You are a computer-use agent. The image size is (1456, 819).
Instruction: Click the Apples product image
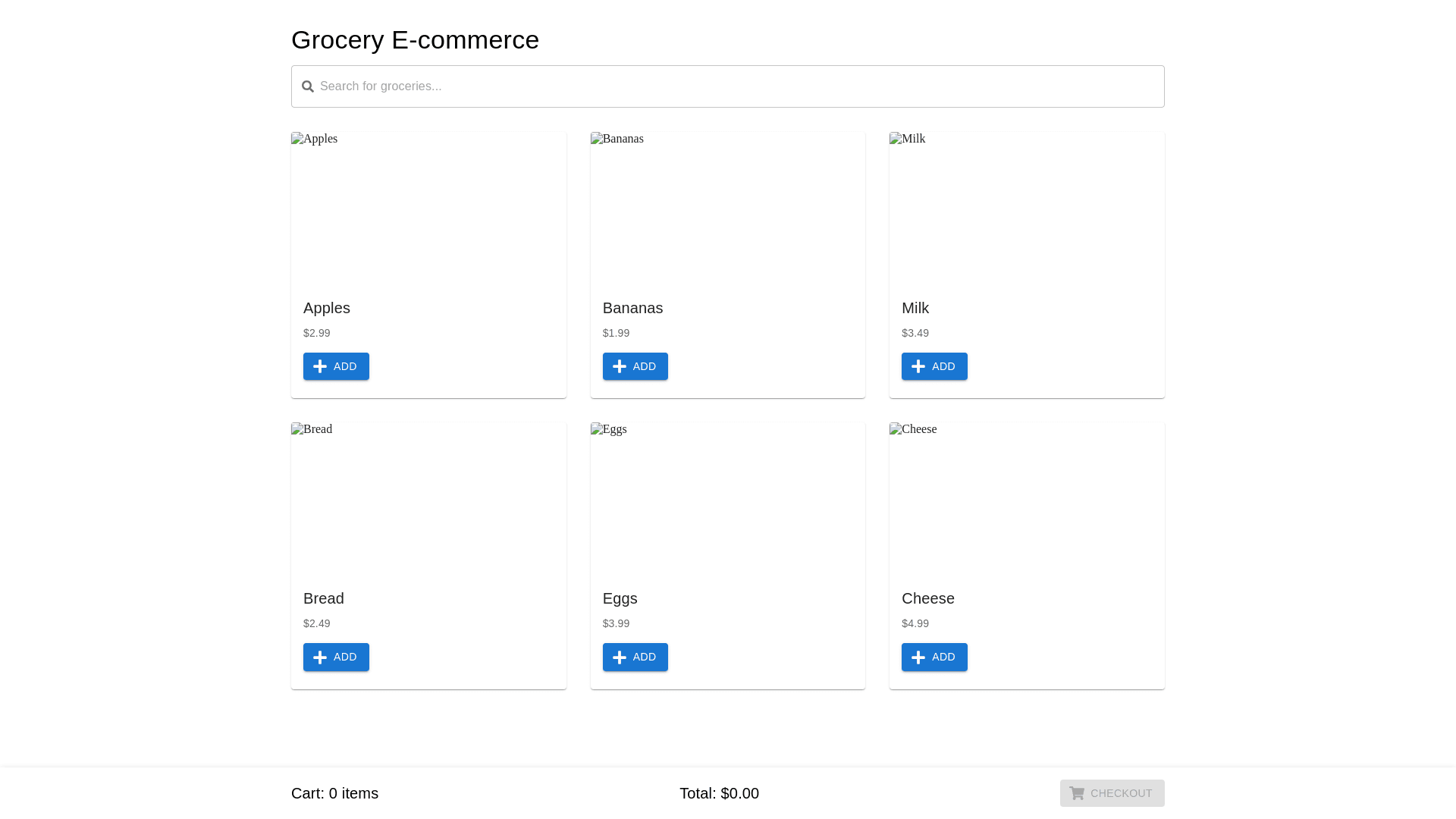click(x=428, y=209)
